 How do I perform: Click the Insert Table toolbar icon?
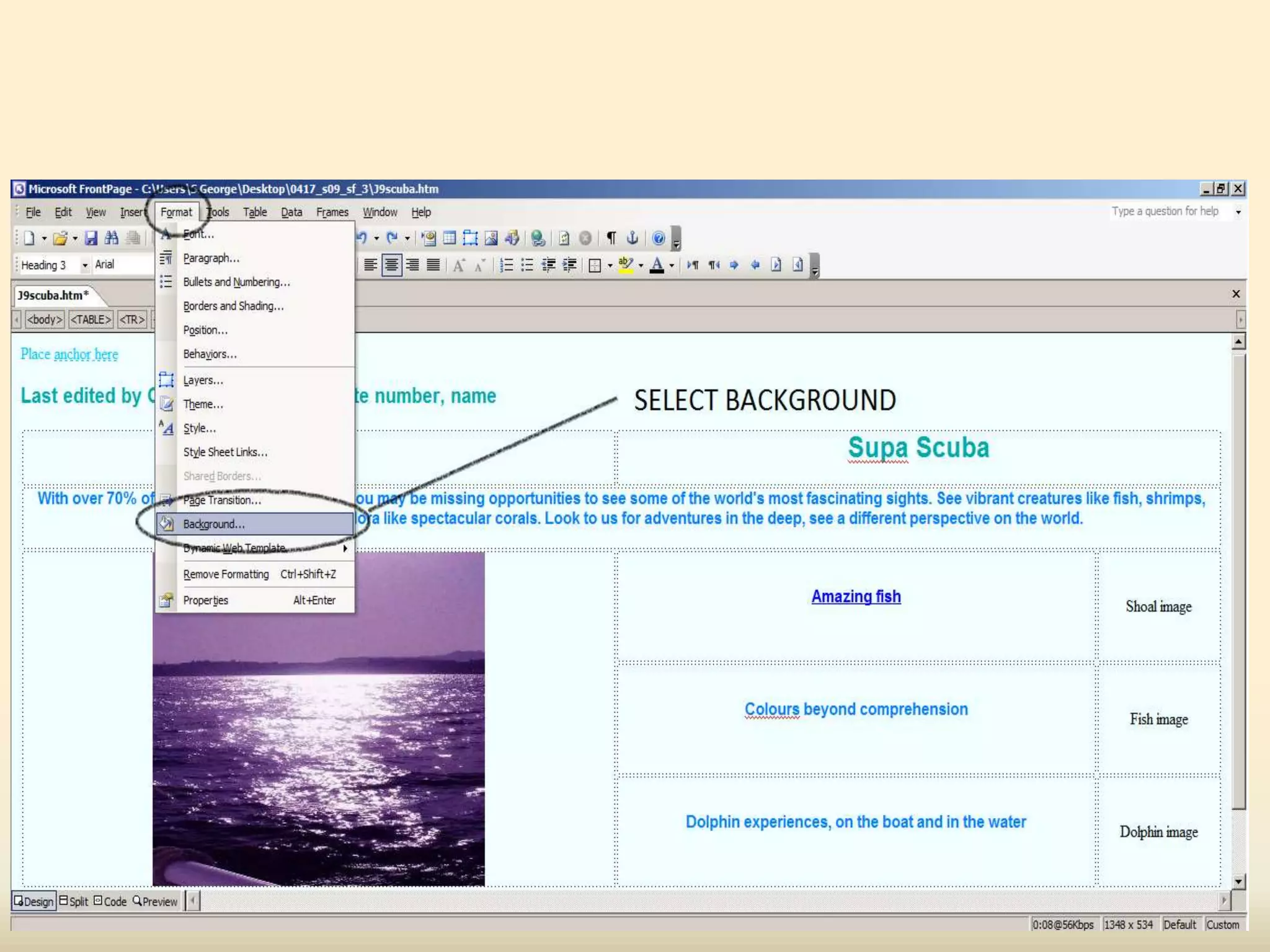tap(450, 238)
